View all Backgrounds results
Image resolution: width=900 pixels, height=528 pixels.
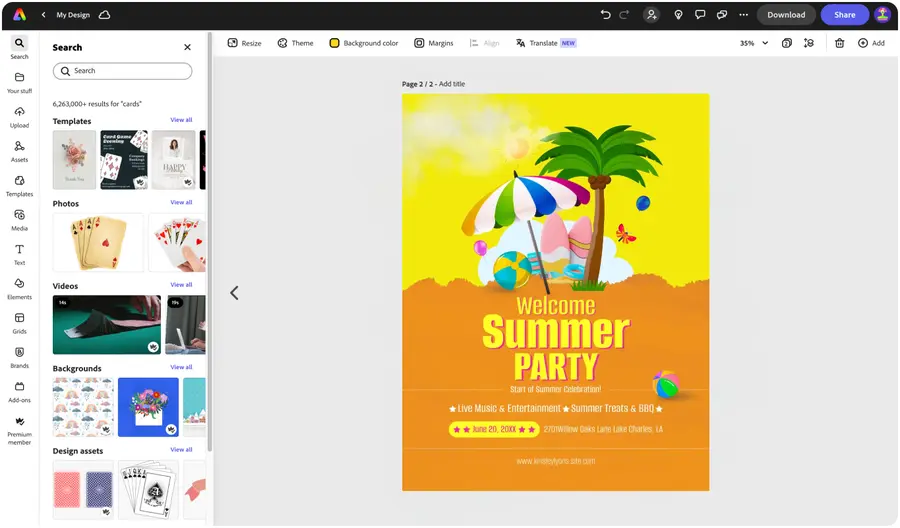pyautogui.click(x=181, y=367)
